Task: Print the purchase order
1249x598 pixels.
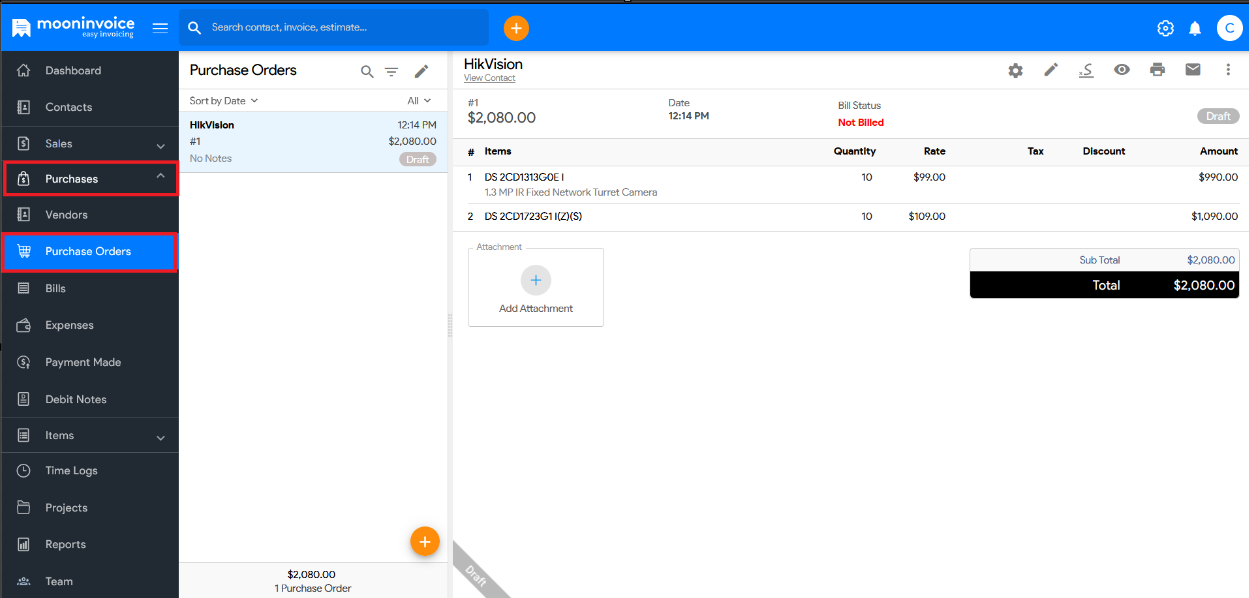Action: point(1158,70)
